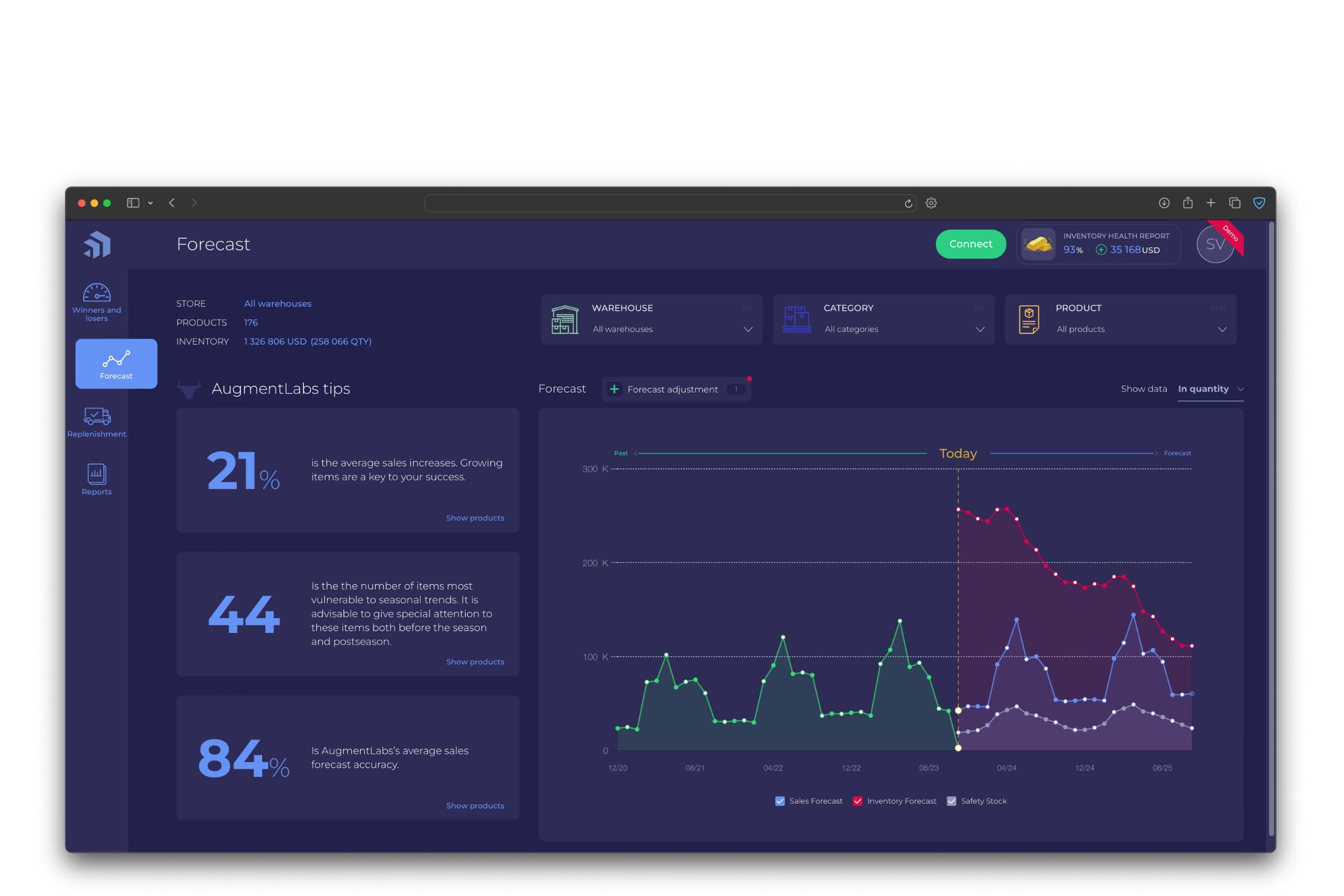Click the bull icon beside AugmentLabs tips
Screen dimensions: 1344x896
pyautogui.click(x=189, y=388)
